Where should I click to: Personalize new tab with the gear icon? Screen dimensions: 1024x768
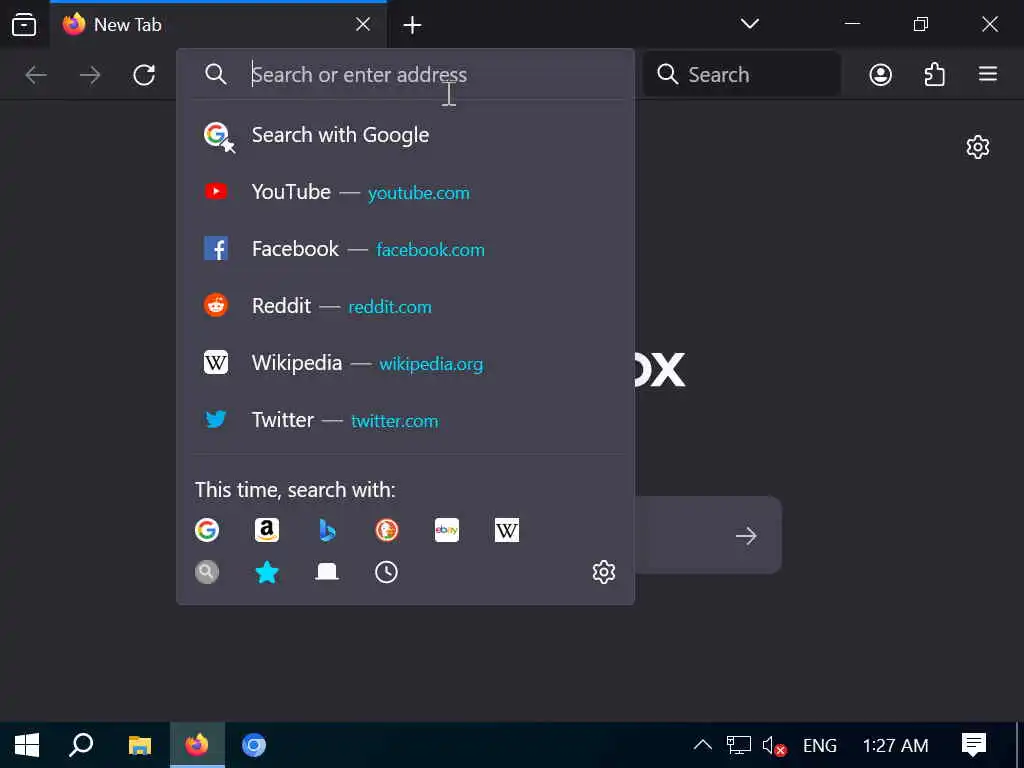pyautogui.click(x=978, y=147)
